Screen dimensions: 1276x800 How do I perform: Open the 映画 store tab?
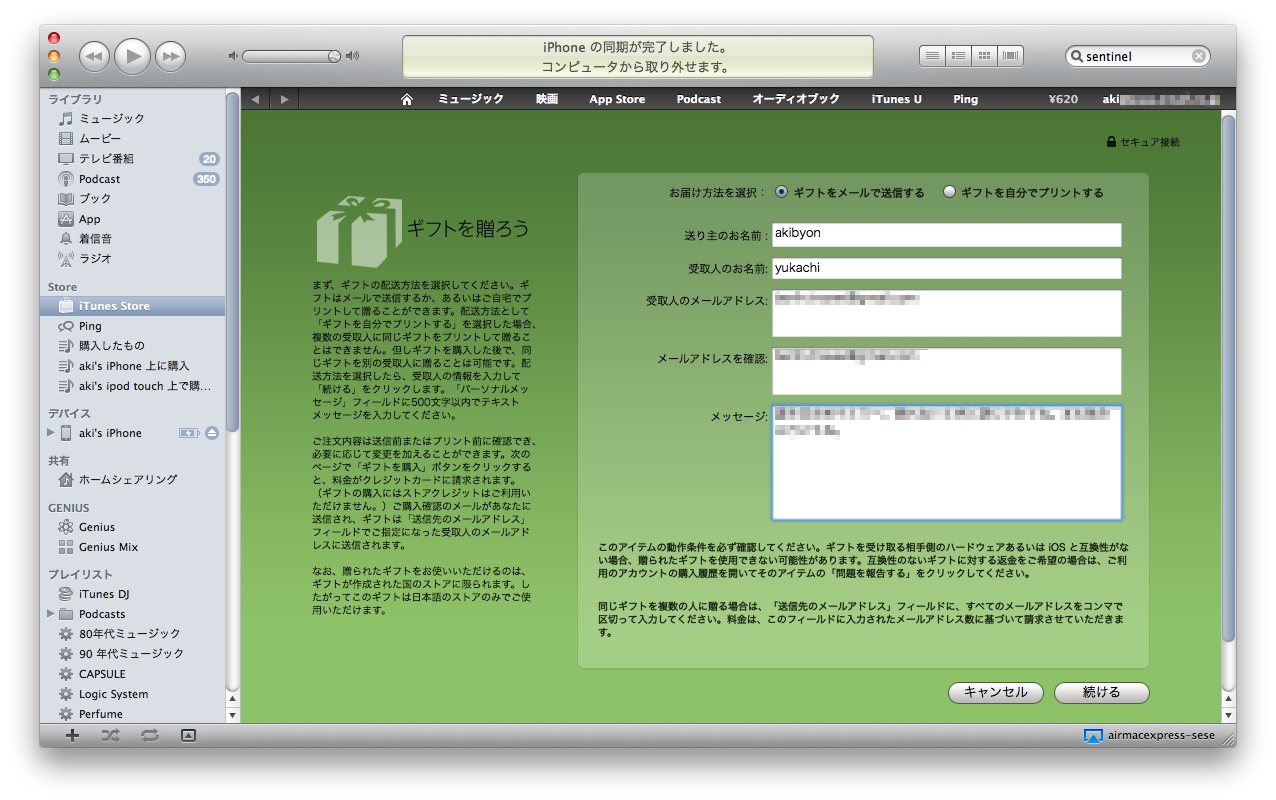pos(547,99)
